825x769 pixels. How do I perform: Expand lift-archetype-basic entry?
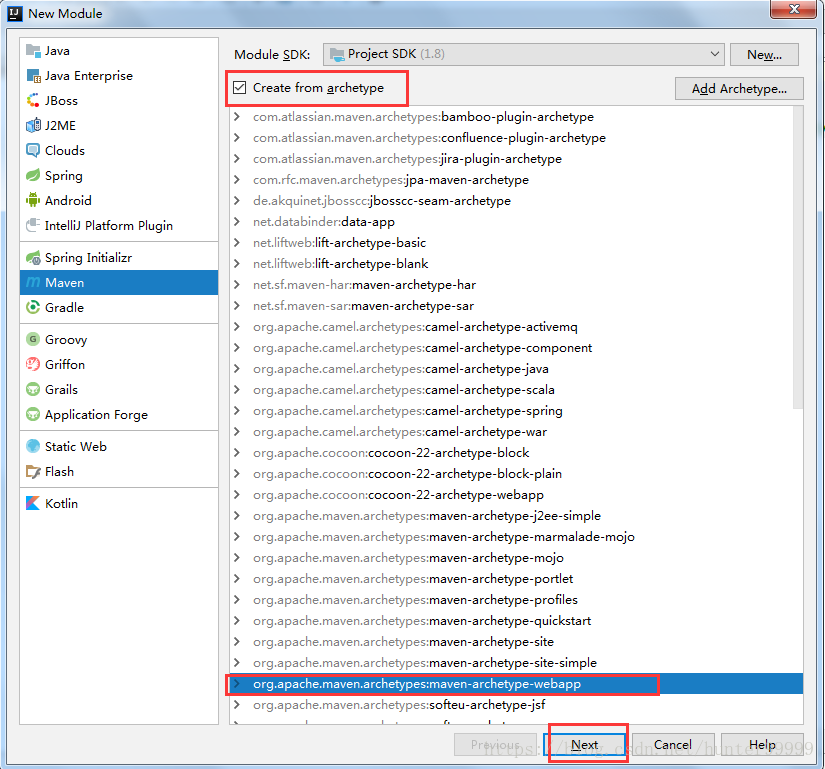237,242
